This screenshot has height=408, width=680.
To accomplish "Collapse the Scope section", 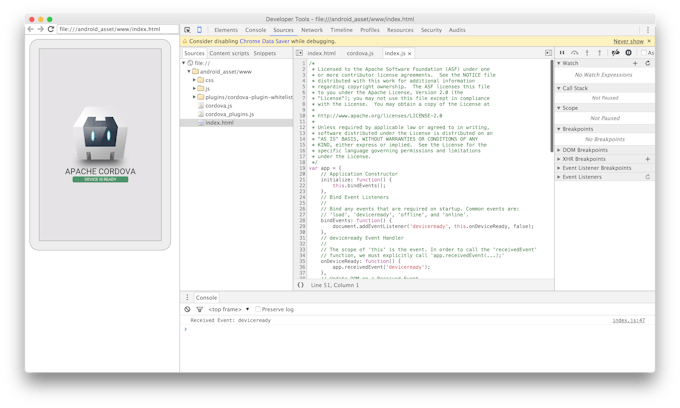I will coord(559,108).
